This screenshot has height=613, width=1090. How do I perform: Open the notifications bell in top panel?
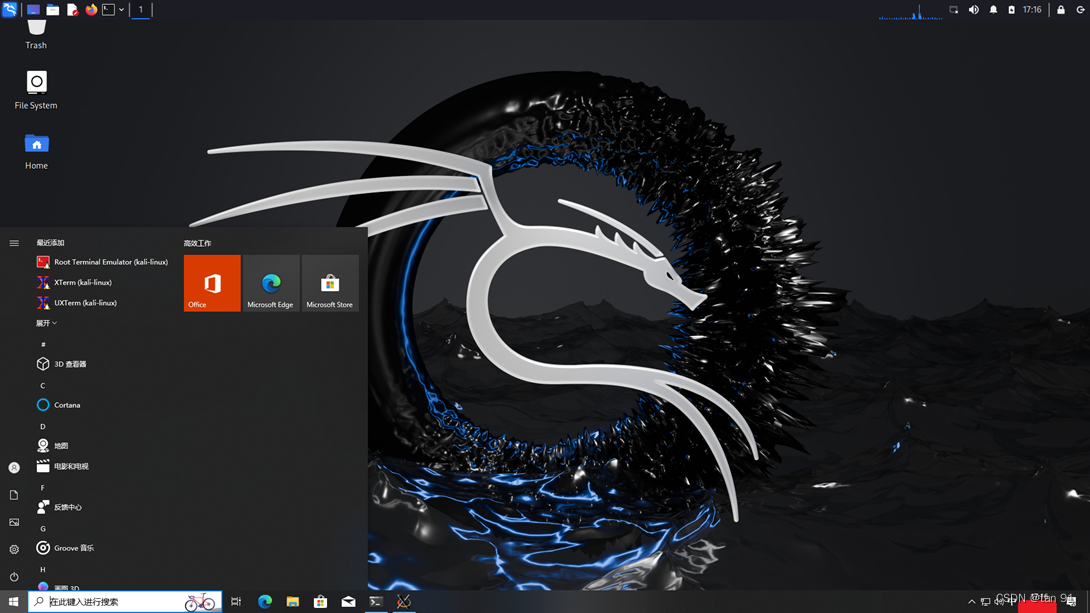[993, 10]
